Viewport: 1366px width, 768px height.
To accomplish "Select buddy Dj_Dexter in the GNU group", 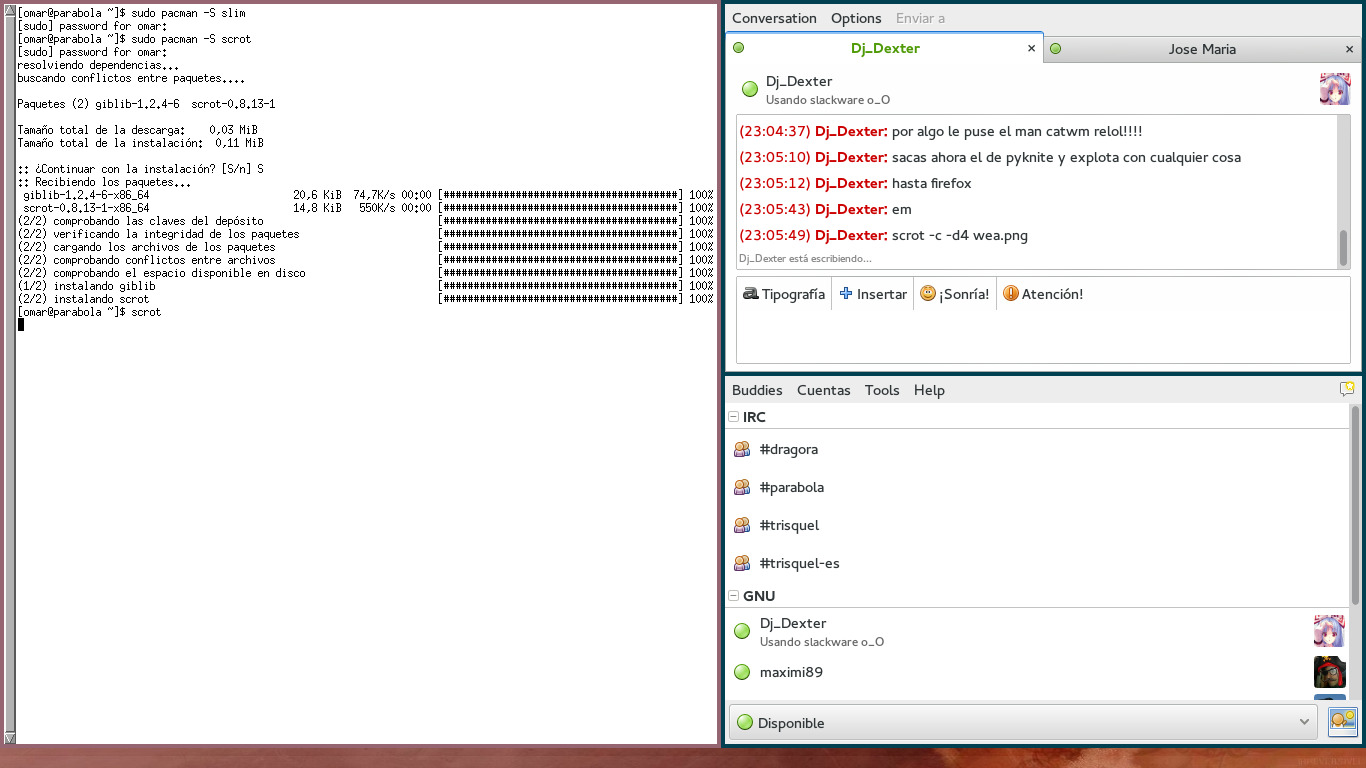I will [x=1037, y=631].
